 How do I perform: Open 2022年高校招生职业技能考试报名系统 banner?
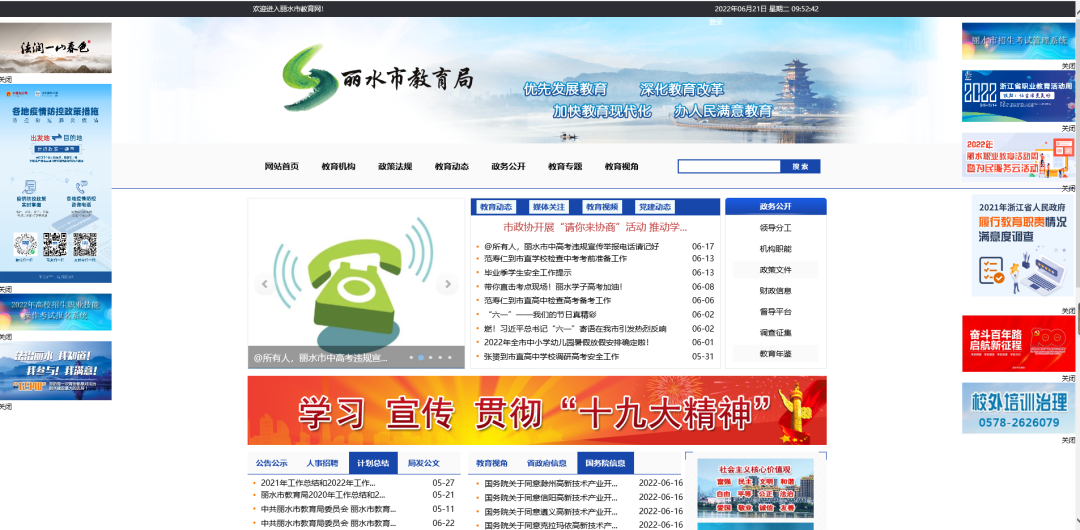coord(56,312)
